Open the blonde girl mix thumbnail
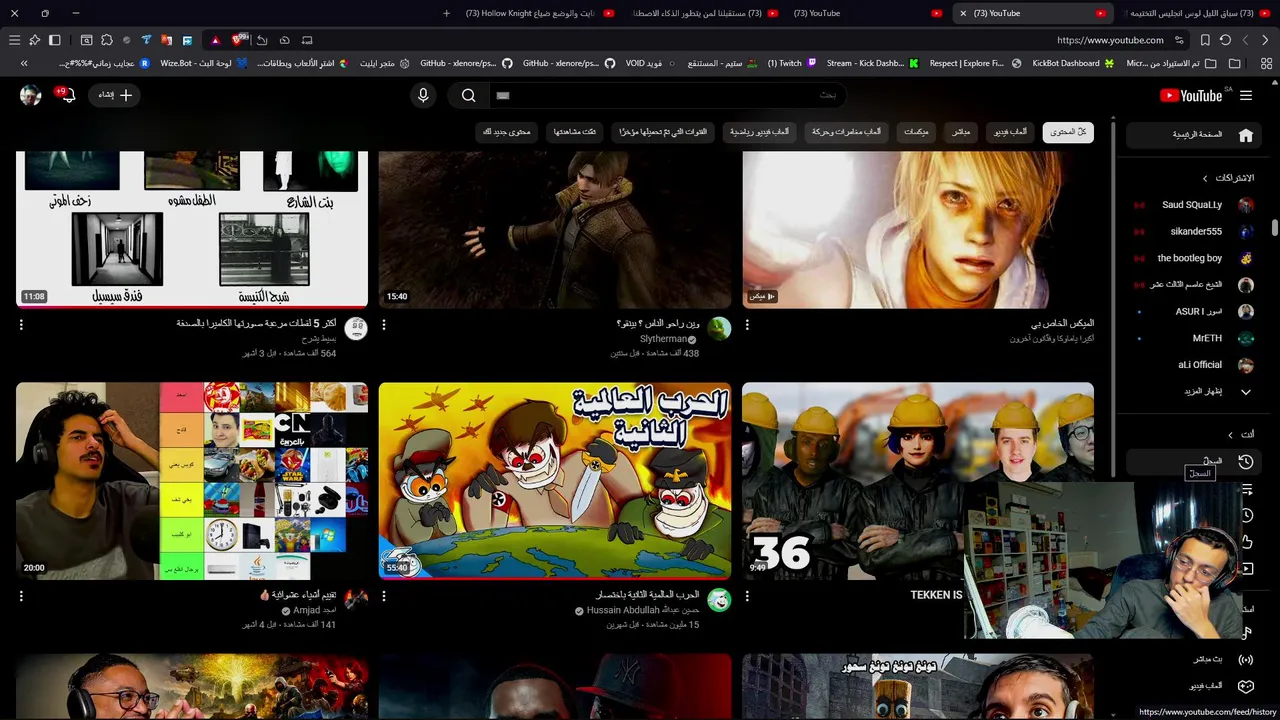The height and width of the screenshot is (720, 1280). (x=918, y=229)
